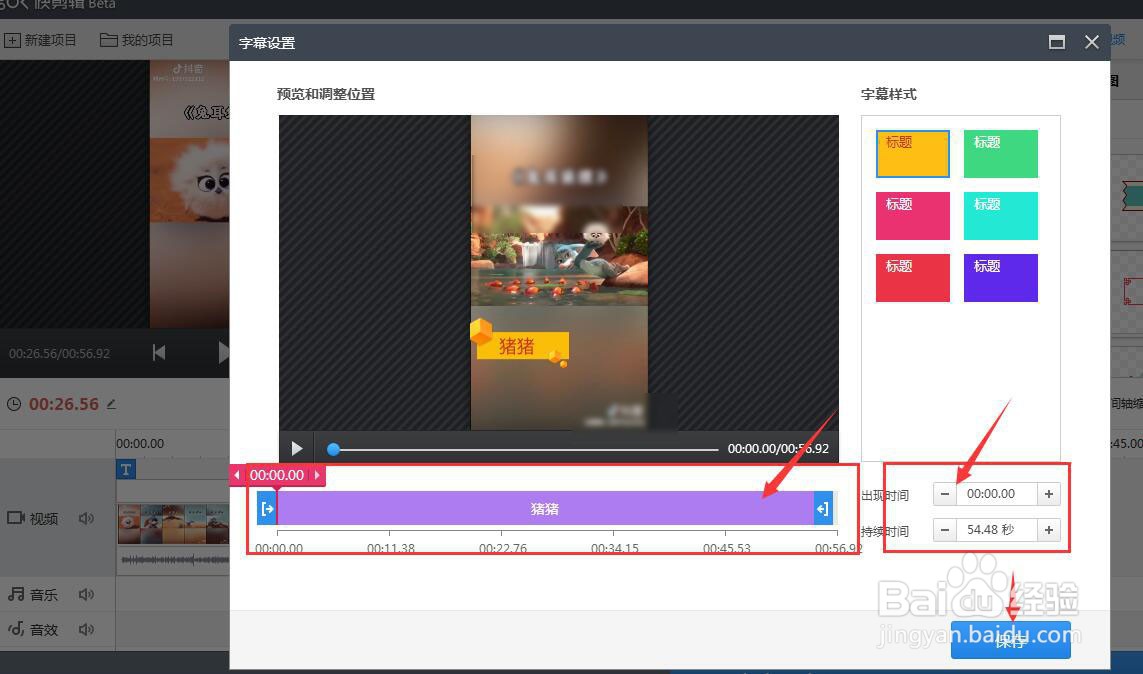Mute the 音乐 track

[86, 595]
